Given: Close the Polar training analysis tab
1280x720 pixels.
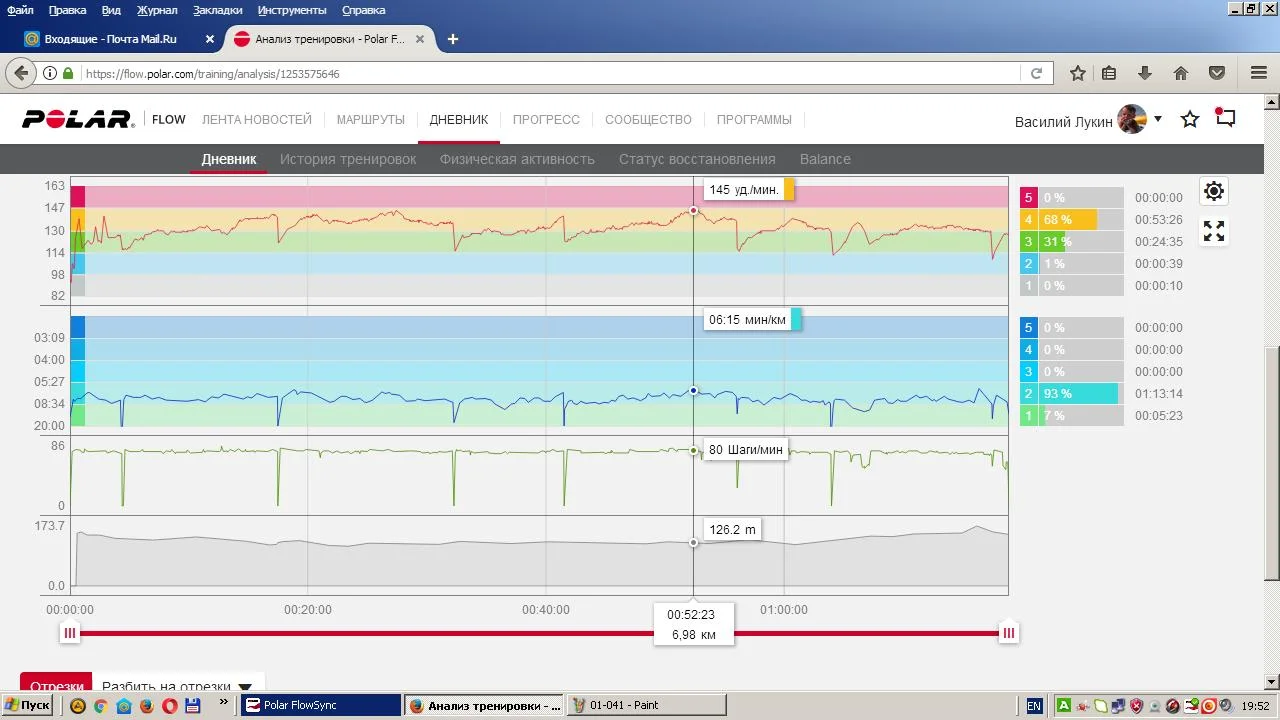Looking at the screenshot, I should 420,39.
